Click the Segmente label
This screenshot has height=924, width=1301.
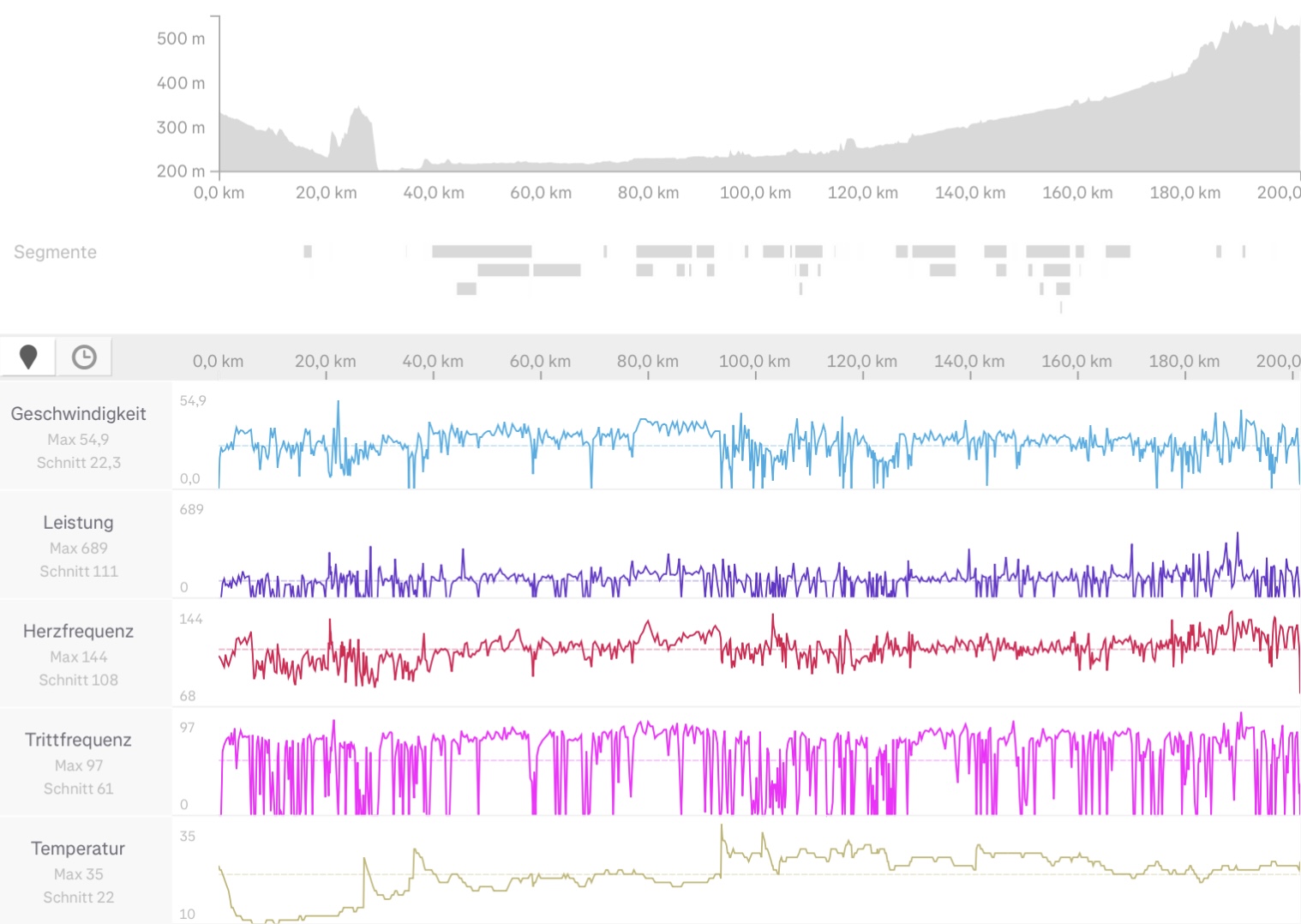point(55,252)
